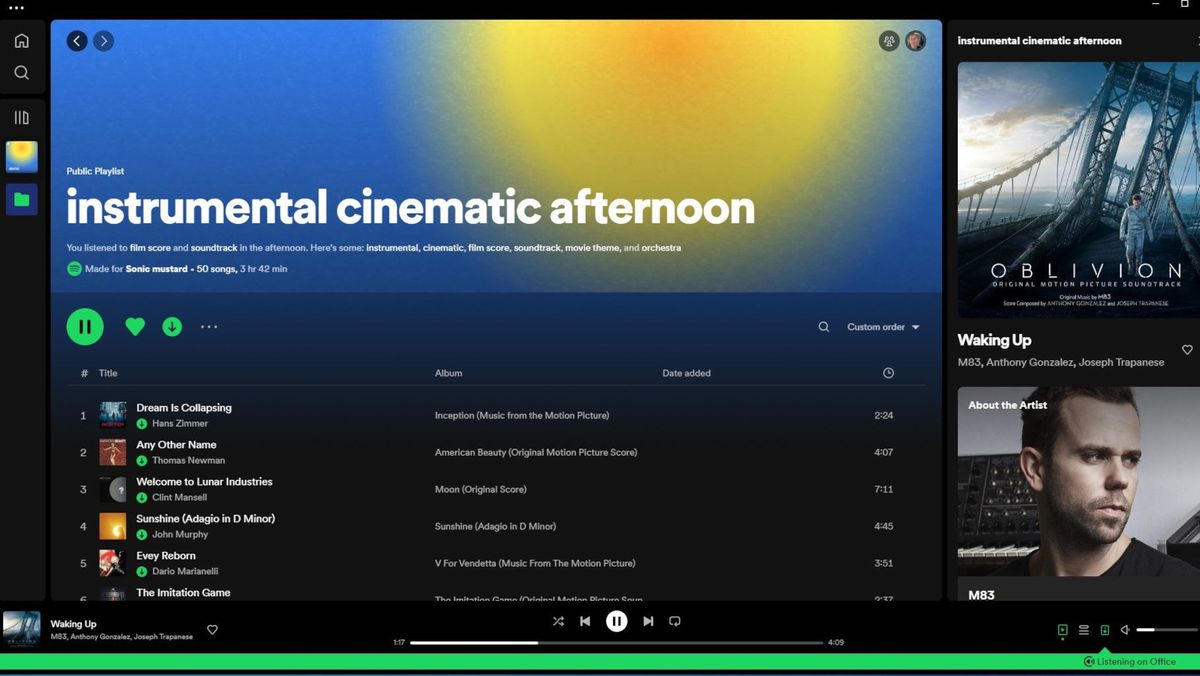The height and width of the screenshot is (676, 1200).
Task: Sort by the duration clock icon
Action: (x=888, y=373)
